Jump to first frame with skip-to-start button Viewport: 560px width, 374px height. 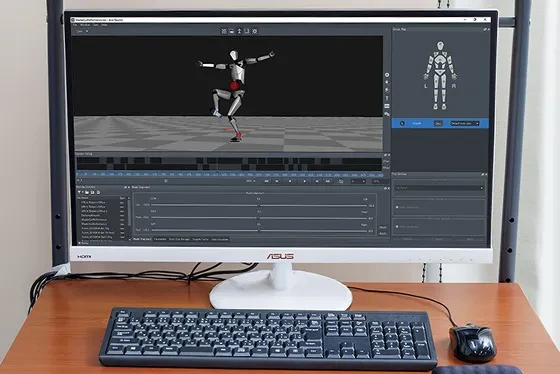click(266, 181)
